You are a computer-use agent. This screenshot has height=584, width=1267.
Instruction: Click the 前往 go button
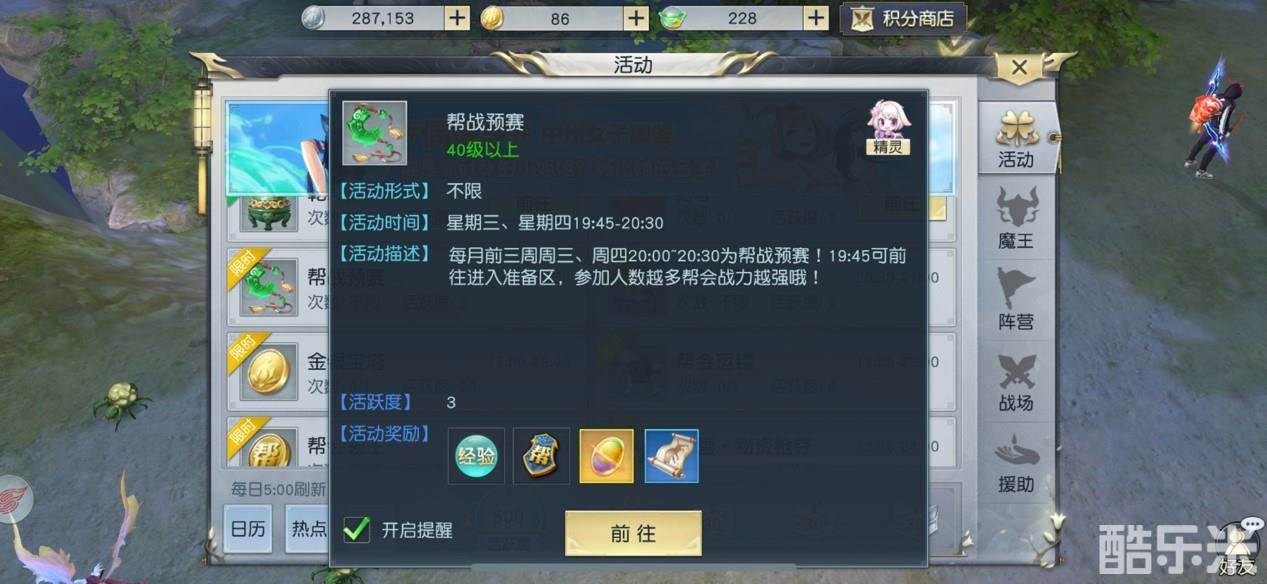pyautogui.click(x=633, y=533)
